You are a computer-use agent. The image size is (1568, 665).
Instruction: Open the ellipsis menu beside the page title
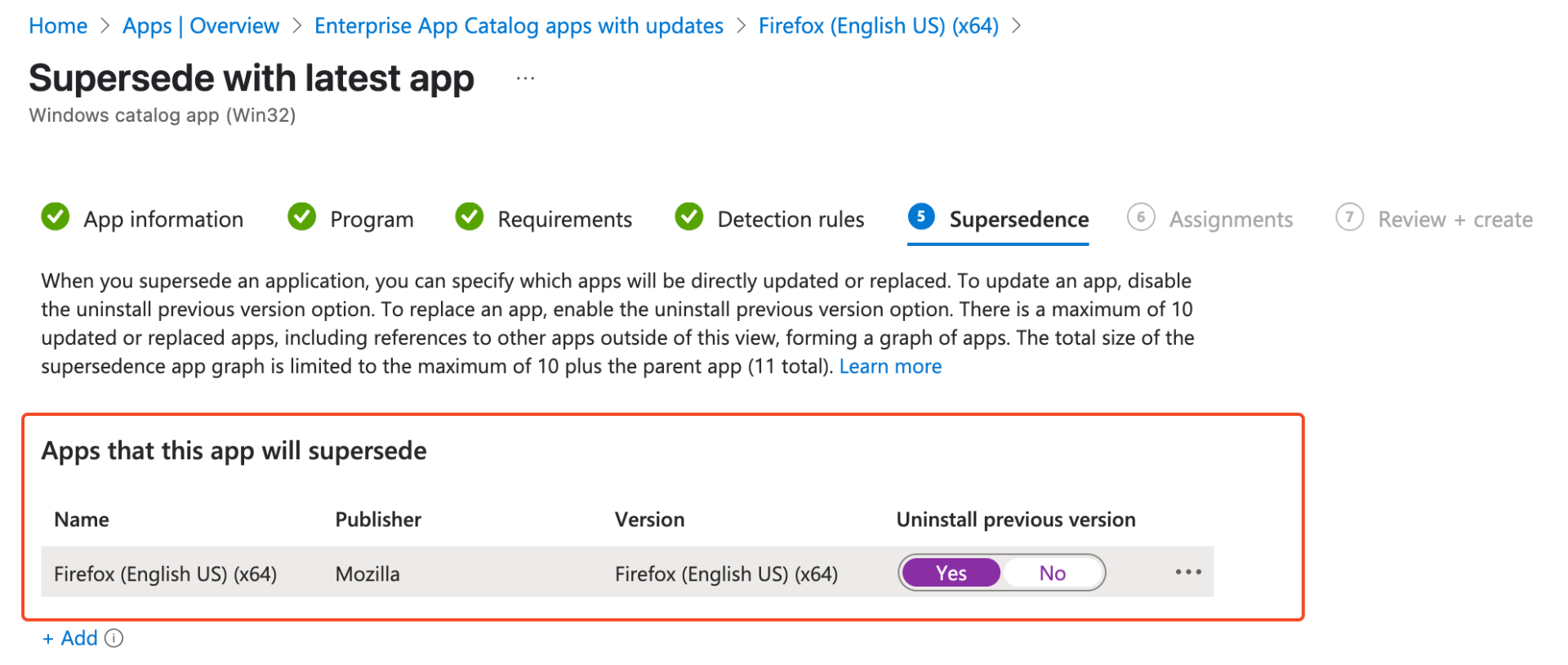[x=525, y=78]
